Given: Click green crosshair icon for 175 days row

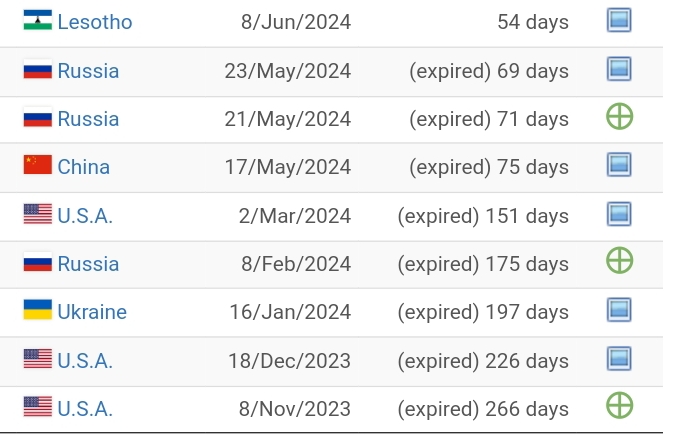Looking at the screenshot, I should coord(620,262).
